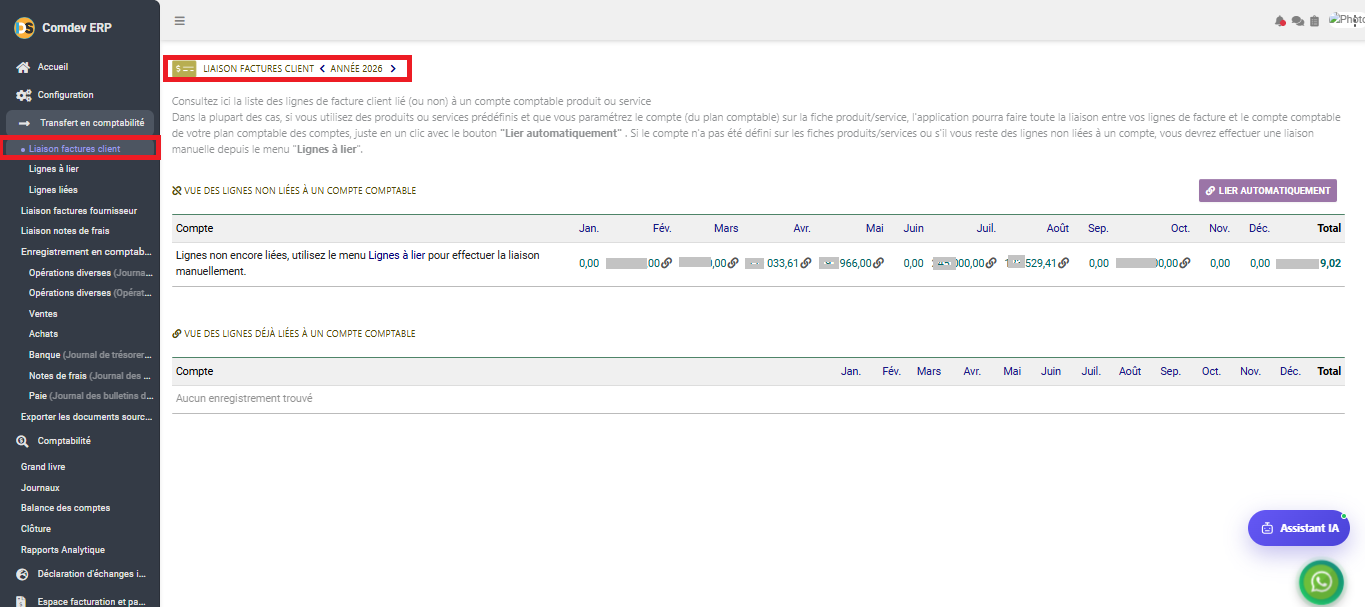
Task: Go to previous year with left chevron
Action: pos(322,69)
